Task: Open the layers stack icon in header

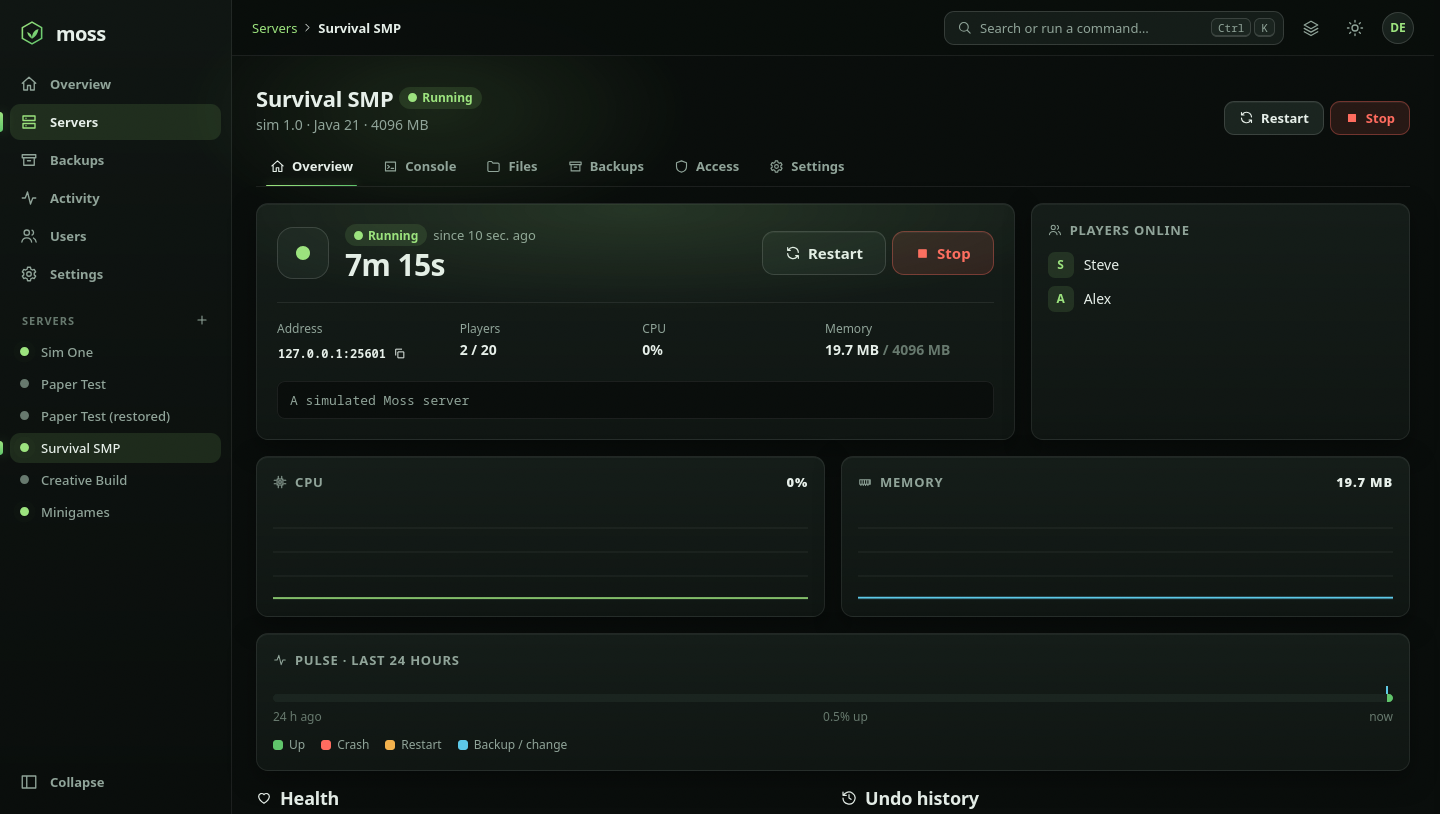Action: pos(1311,28)
